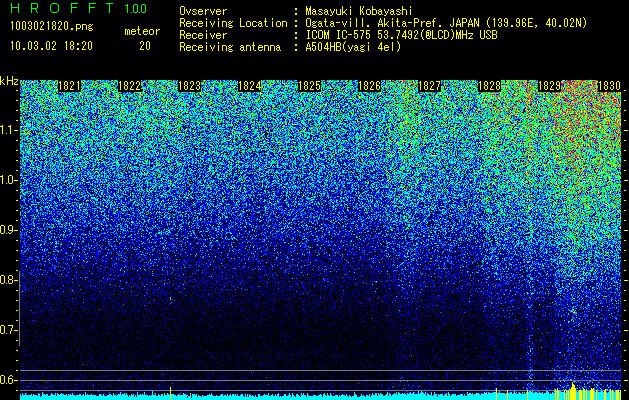
Task: Click the ICOM IC-575 receiver frequency text
Action: coord(401,35)
